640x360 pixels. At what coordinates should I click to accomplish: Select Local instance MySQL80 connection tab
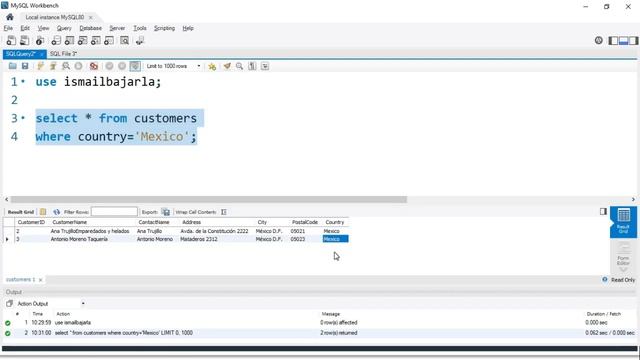55,17
